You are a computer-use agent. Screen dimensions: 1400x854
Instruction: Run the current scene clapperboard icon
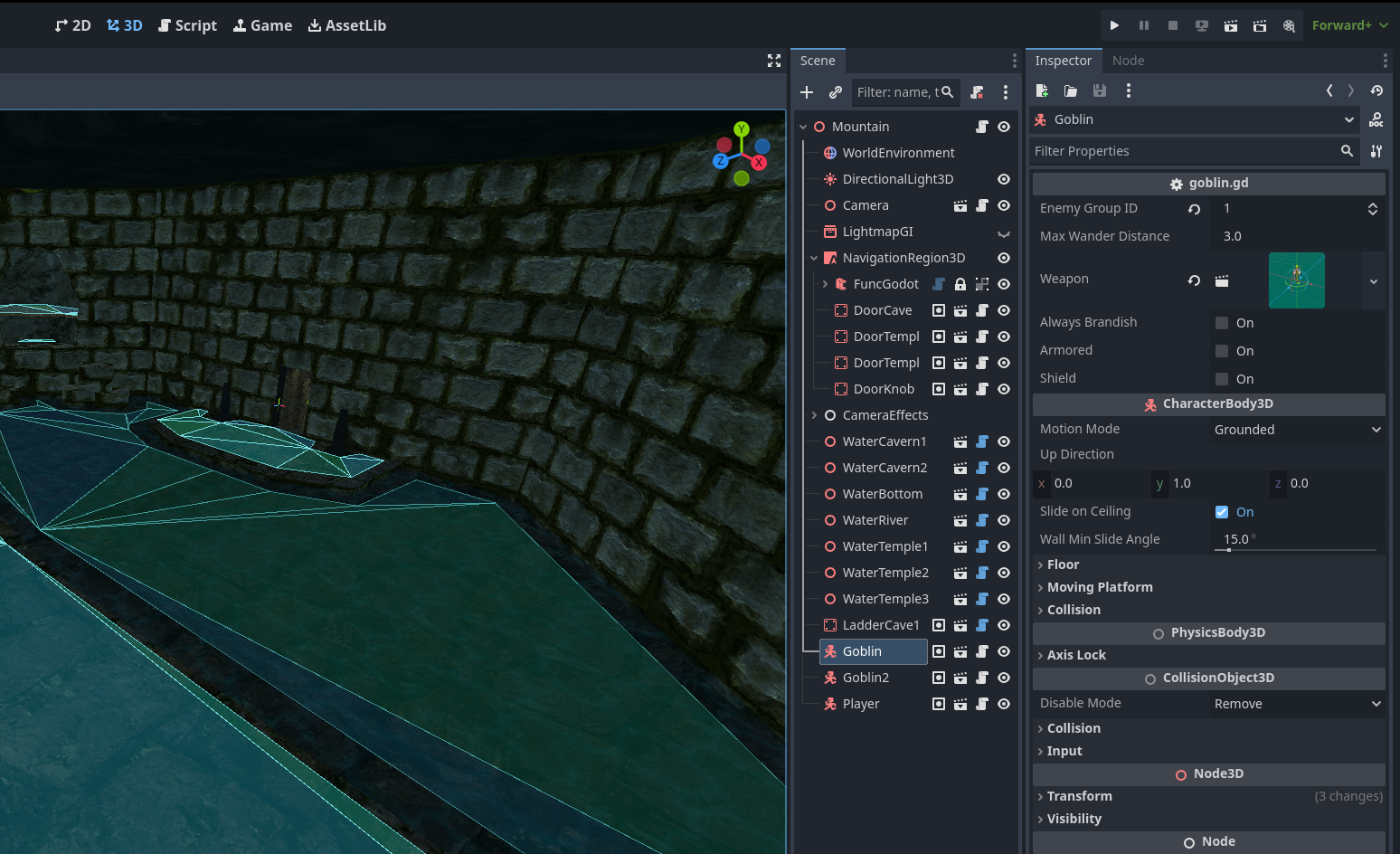point(1231,25)
